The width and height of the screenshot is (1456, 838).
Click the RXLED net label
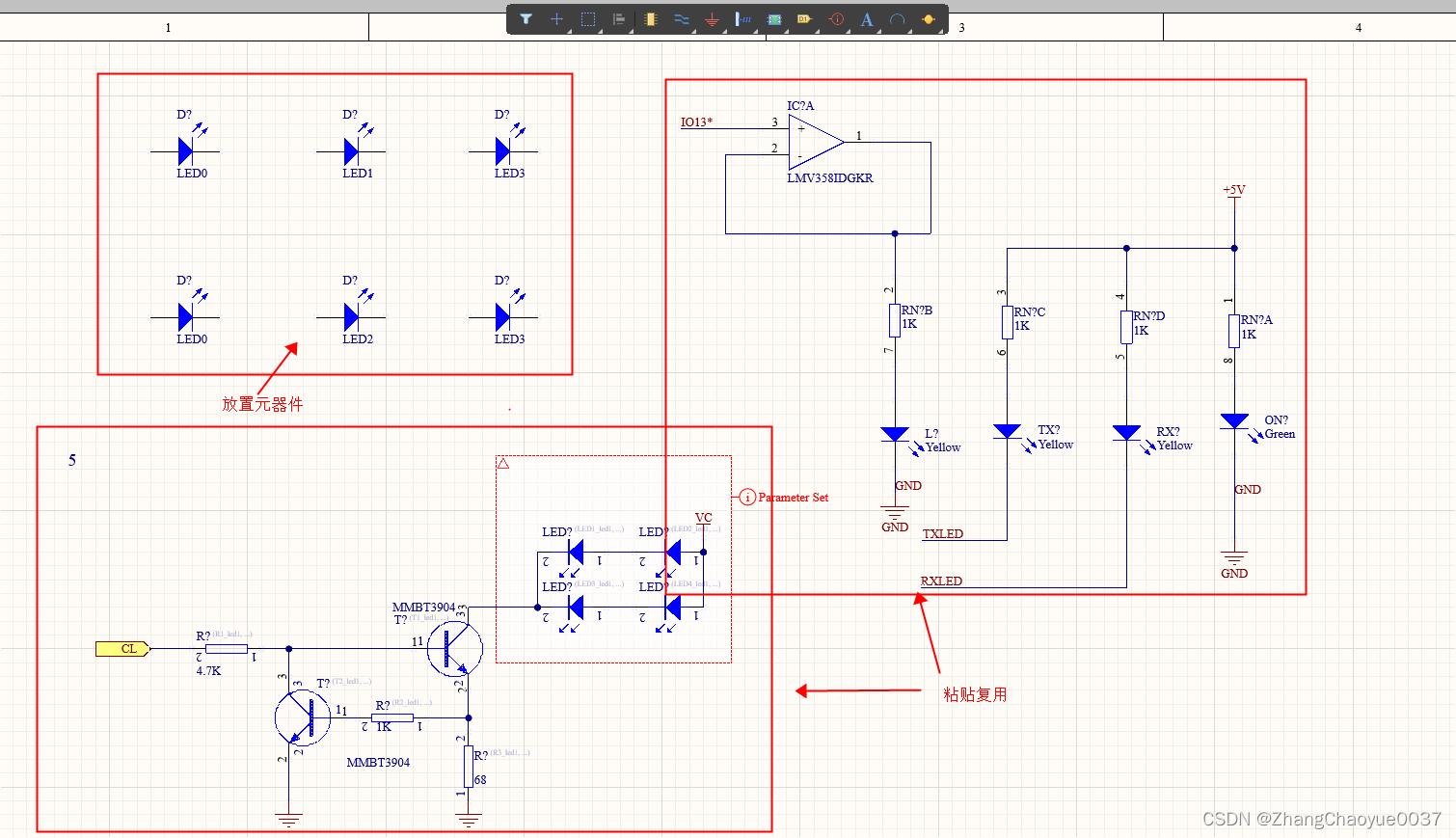941,581
